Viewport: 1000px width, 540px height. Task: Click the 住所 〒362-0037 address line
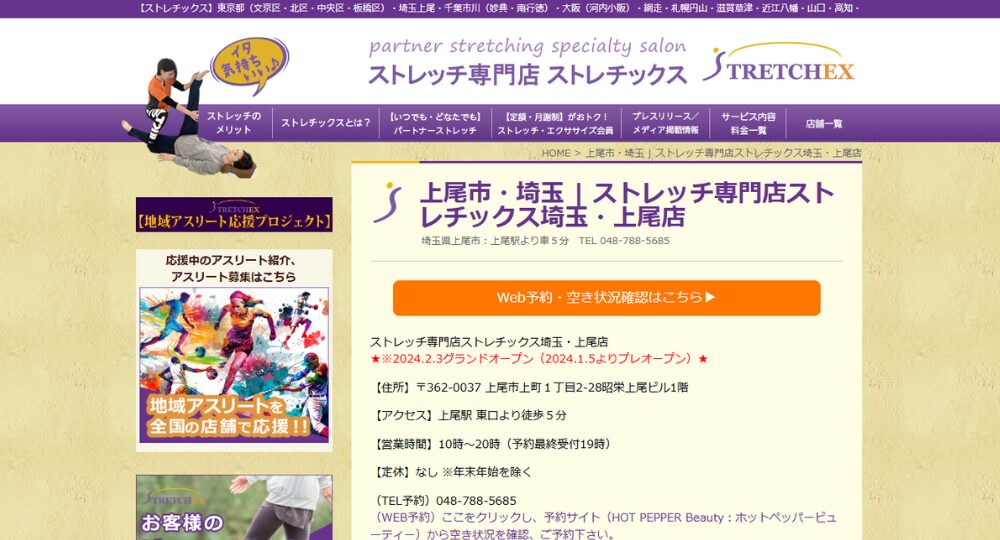tap(529, 388)
